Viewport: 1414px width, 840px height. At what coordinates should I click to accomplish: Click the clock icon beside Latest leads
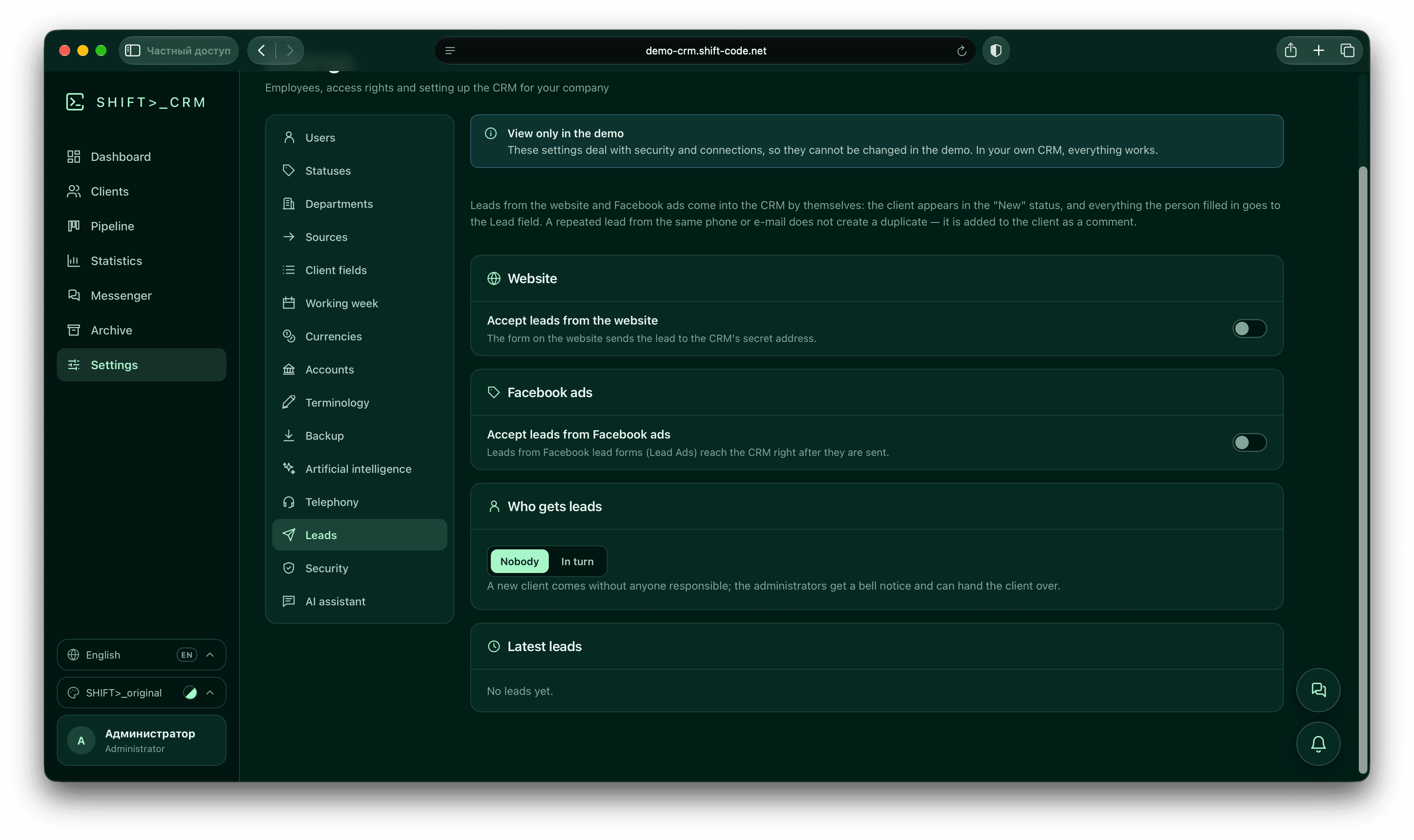494,646
